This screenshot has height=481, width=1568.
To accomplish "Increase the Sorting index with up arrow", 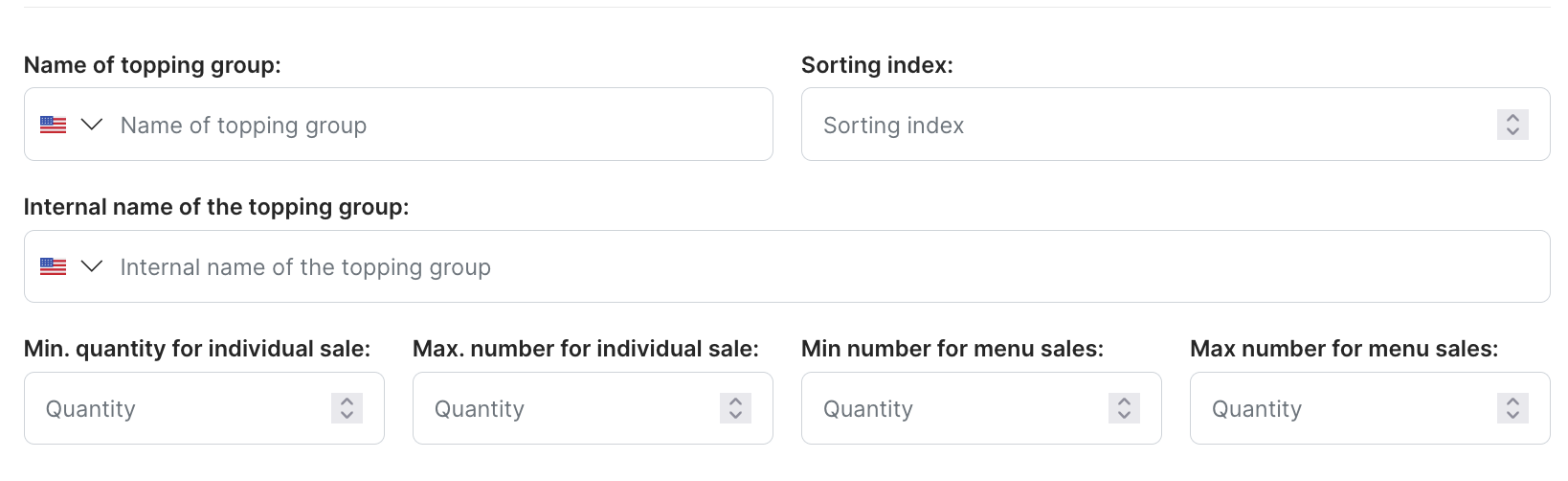I will [x=1512, y=118].
